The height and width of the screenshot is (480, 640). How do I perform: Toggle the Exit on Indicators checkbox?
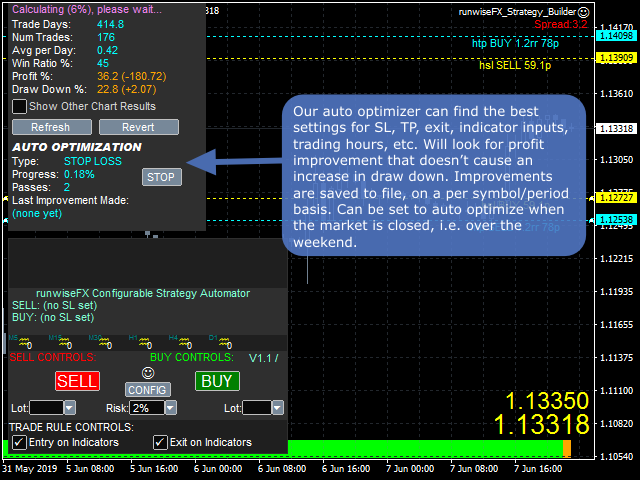(160, 442)
